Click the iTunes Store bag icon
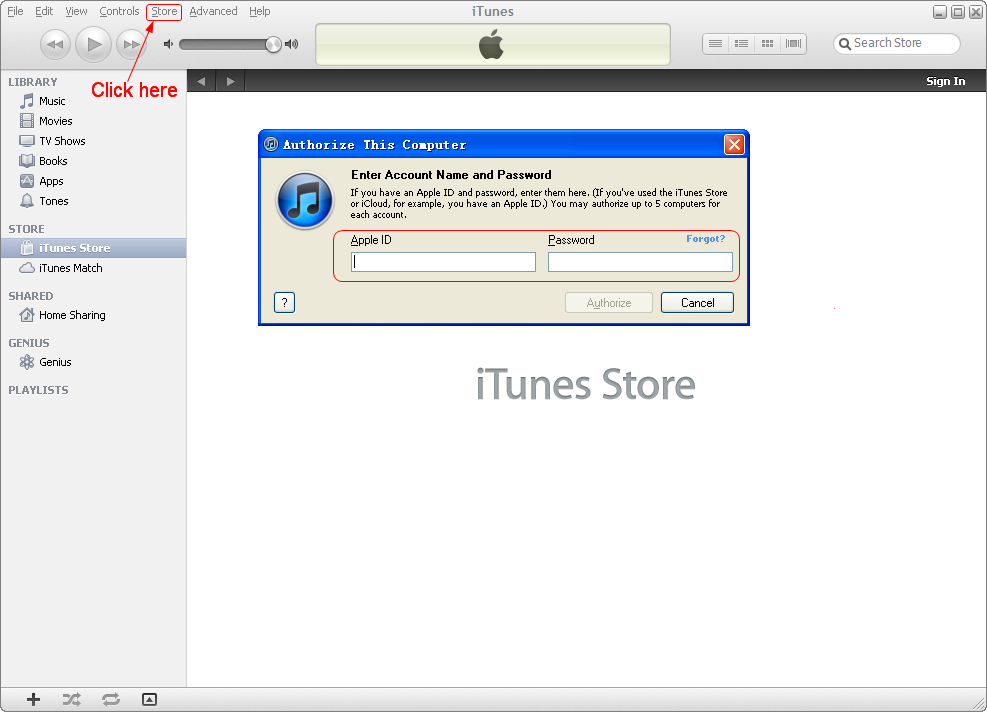This screenshot has height=712, width=987. click(x=27, y=248)
